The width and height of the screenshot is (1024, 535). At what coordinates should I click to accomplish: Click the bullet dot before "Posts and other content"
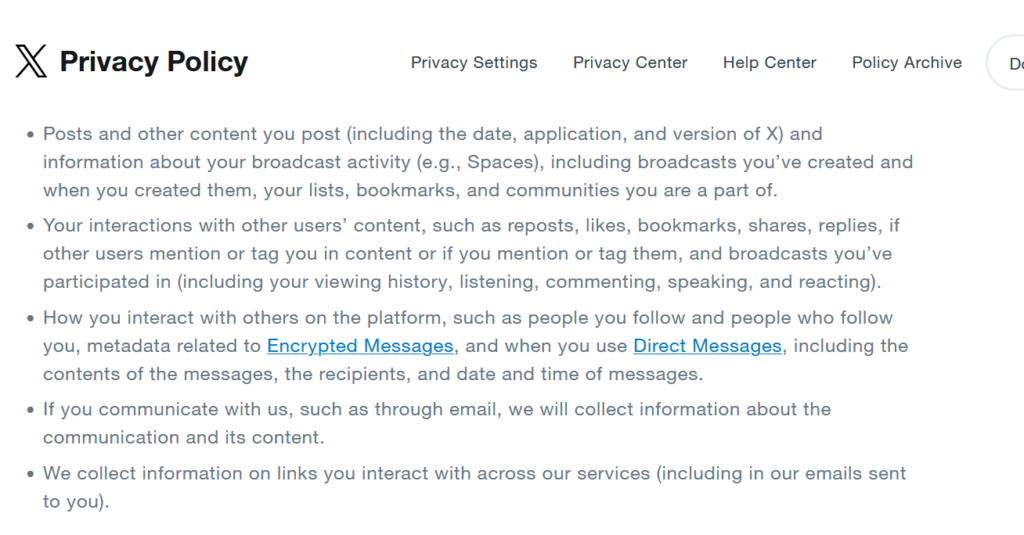click(x=30, y=135)
